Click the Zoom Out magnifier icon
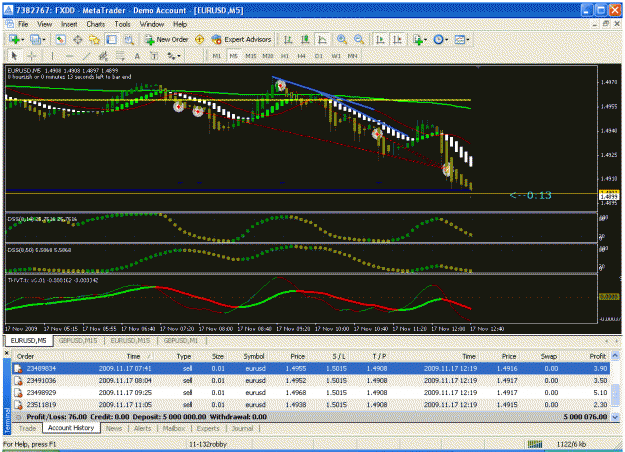This screenshot has height=452, width=625. pos(359,39)
